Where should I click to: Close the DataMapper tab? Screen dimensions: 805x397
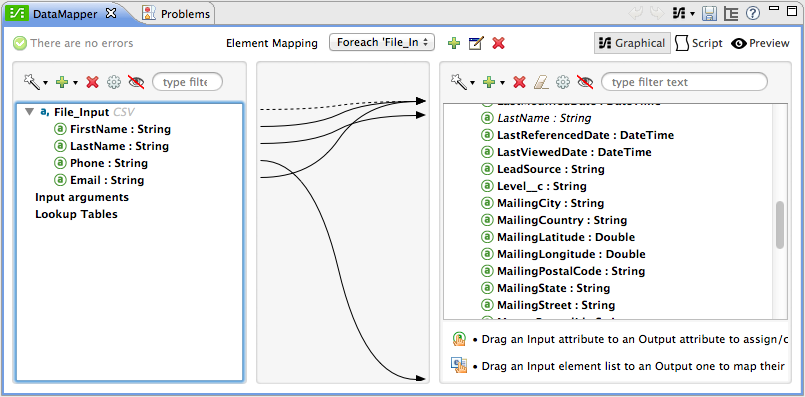tap(110, 13)
